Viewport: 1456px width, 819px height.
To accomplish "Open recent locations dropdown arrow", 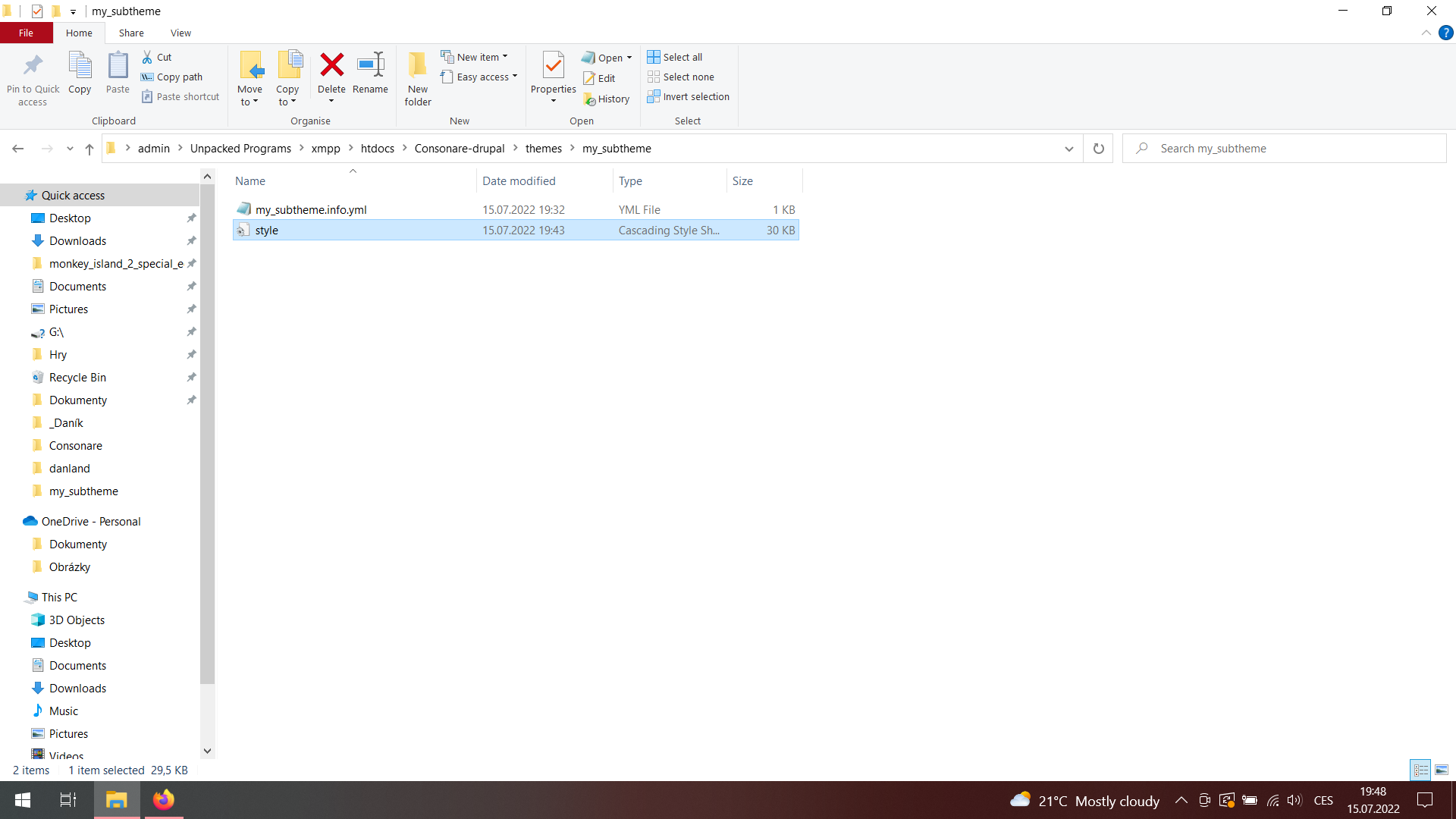I will tap(70, 149).
